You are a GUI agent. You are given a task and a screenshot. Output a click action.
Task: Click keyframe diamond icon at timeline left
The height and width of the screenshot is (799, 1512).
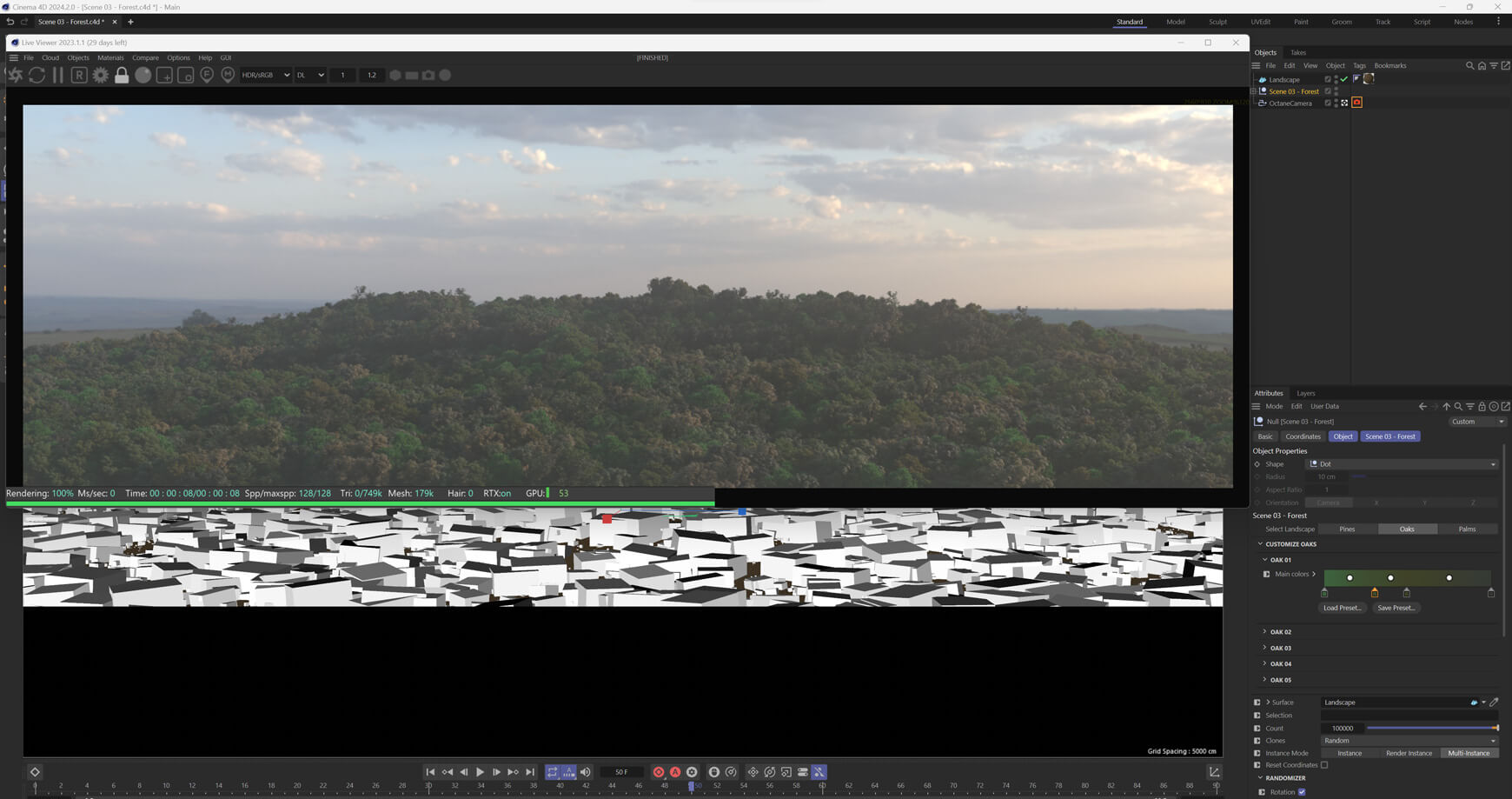click(35, 772)
